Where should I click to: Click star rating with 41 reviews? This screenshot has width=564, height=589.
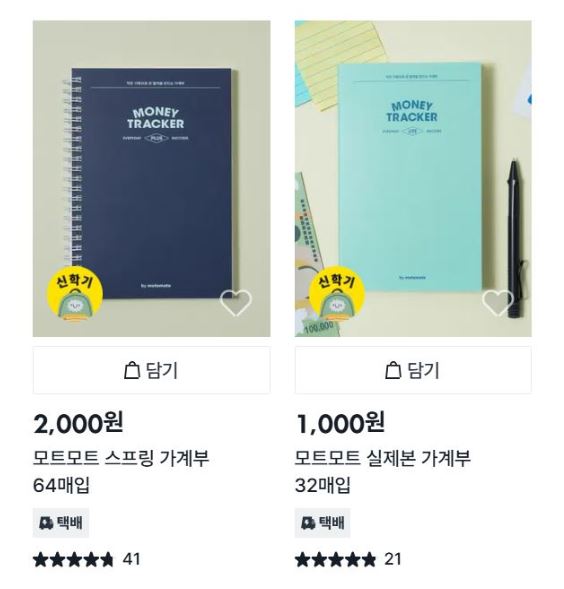[x=73, y=559]
